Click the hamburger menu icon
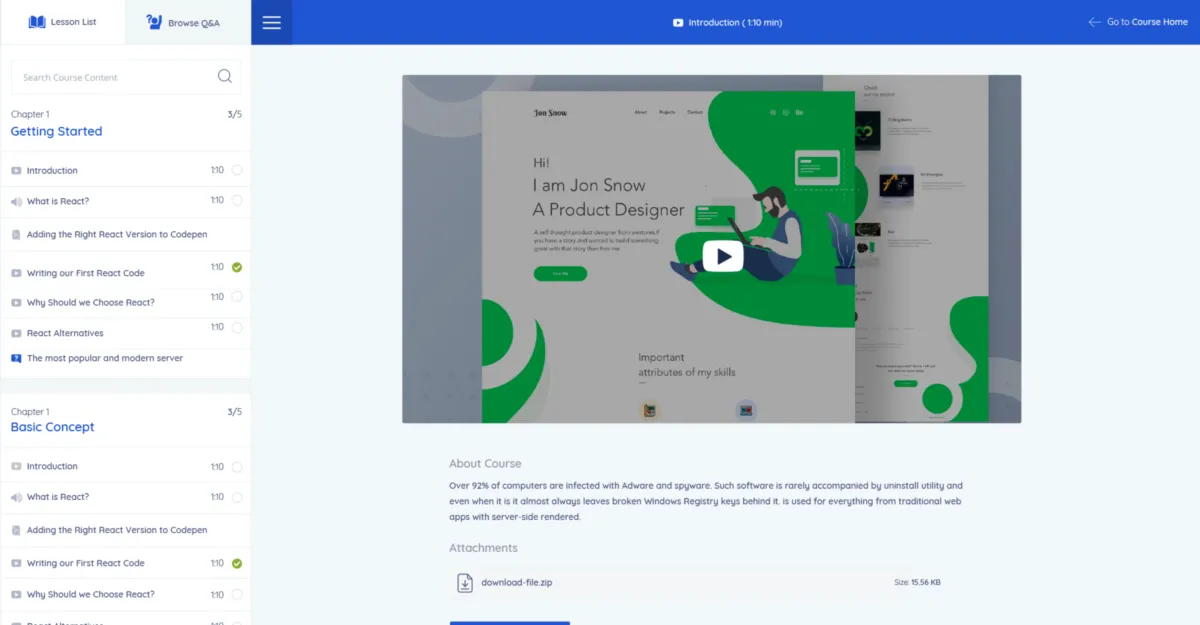The height and width of the screenshot is (625, 1200). pyautogui.click(x=271, y=23)
